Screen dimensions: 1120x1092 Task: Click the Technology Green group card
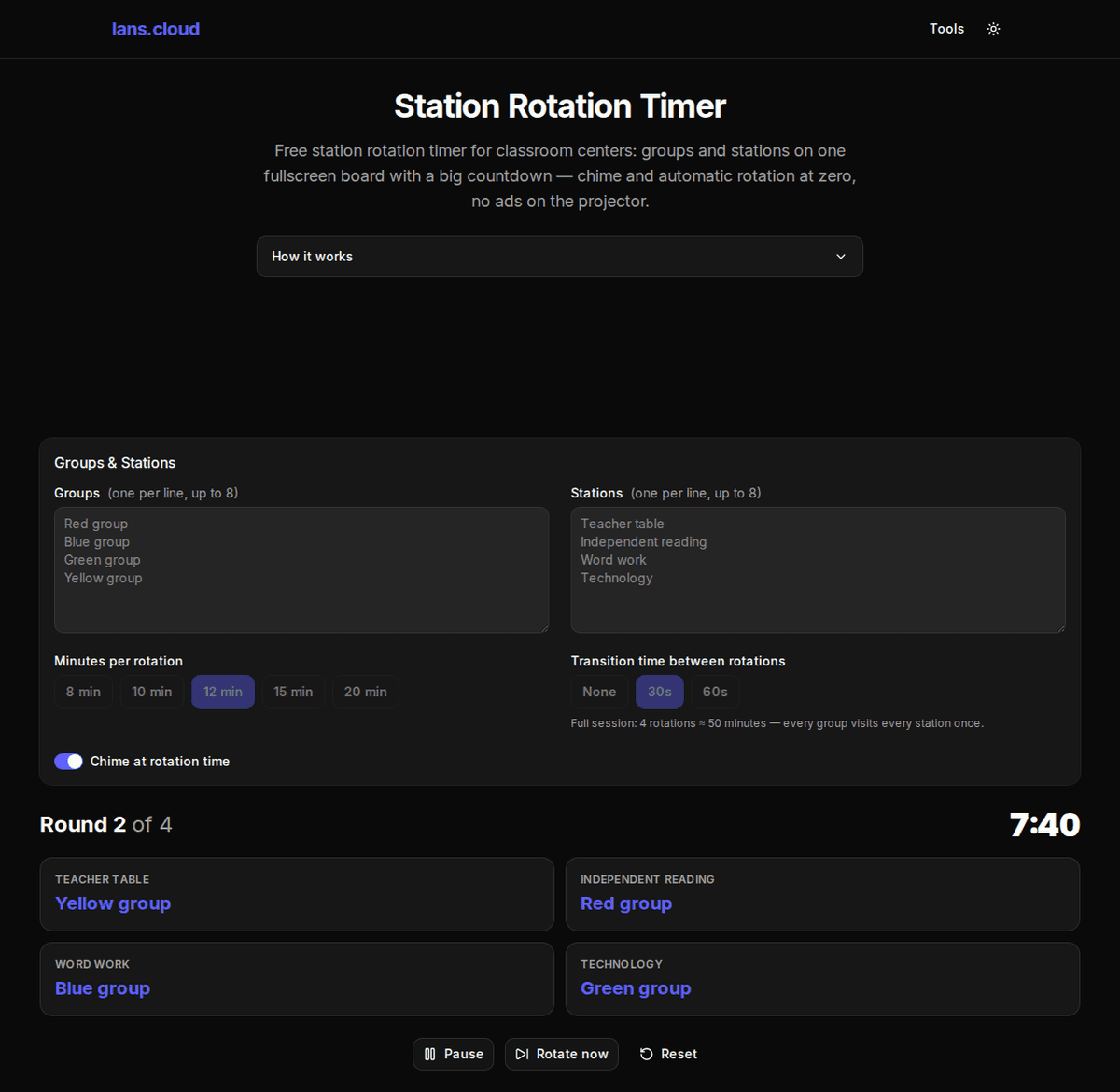click(822, 979)
